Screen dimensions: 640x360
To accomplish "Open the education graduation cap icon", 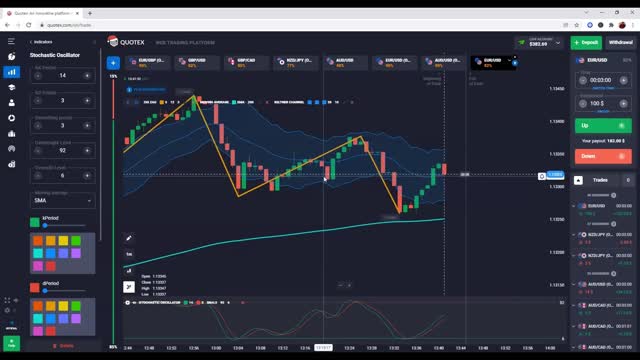I will tap(11, 87).
